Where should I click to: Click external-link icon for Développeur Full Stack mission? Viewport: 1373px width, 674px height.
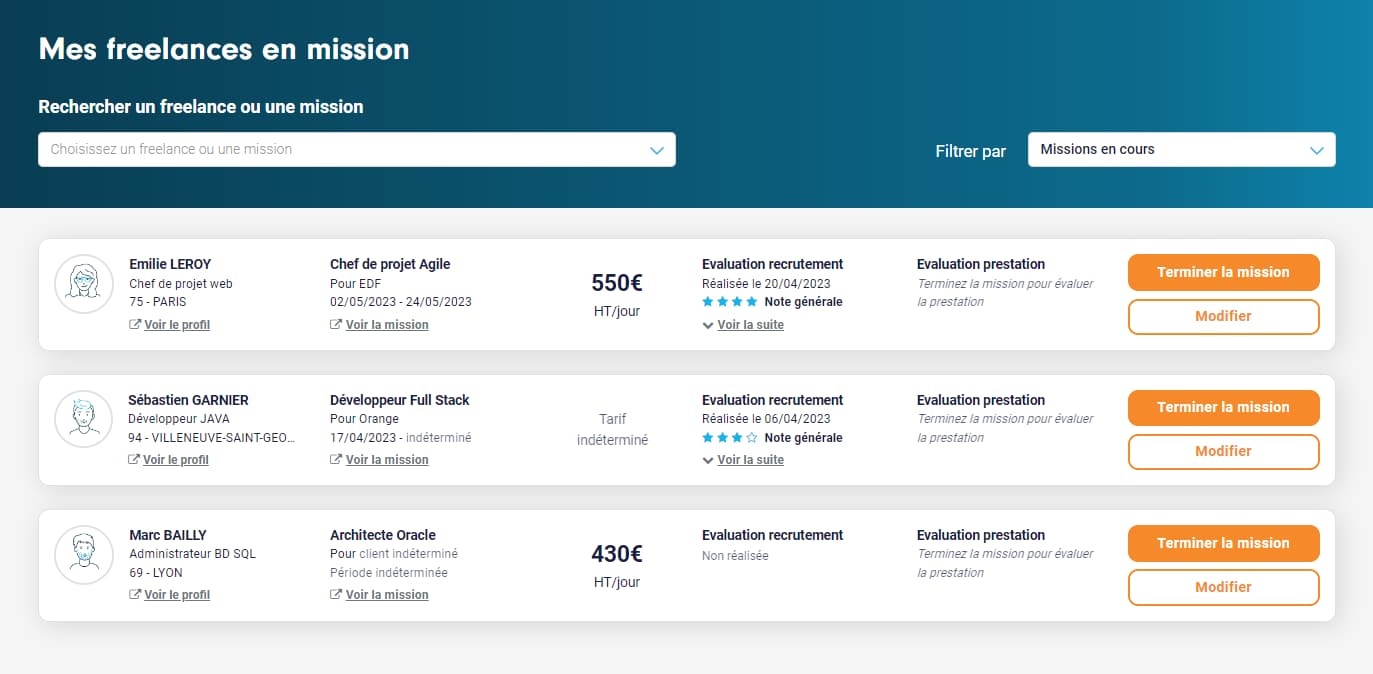(336, 460)
